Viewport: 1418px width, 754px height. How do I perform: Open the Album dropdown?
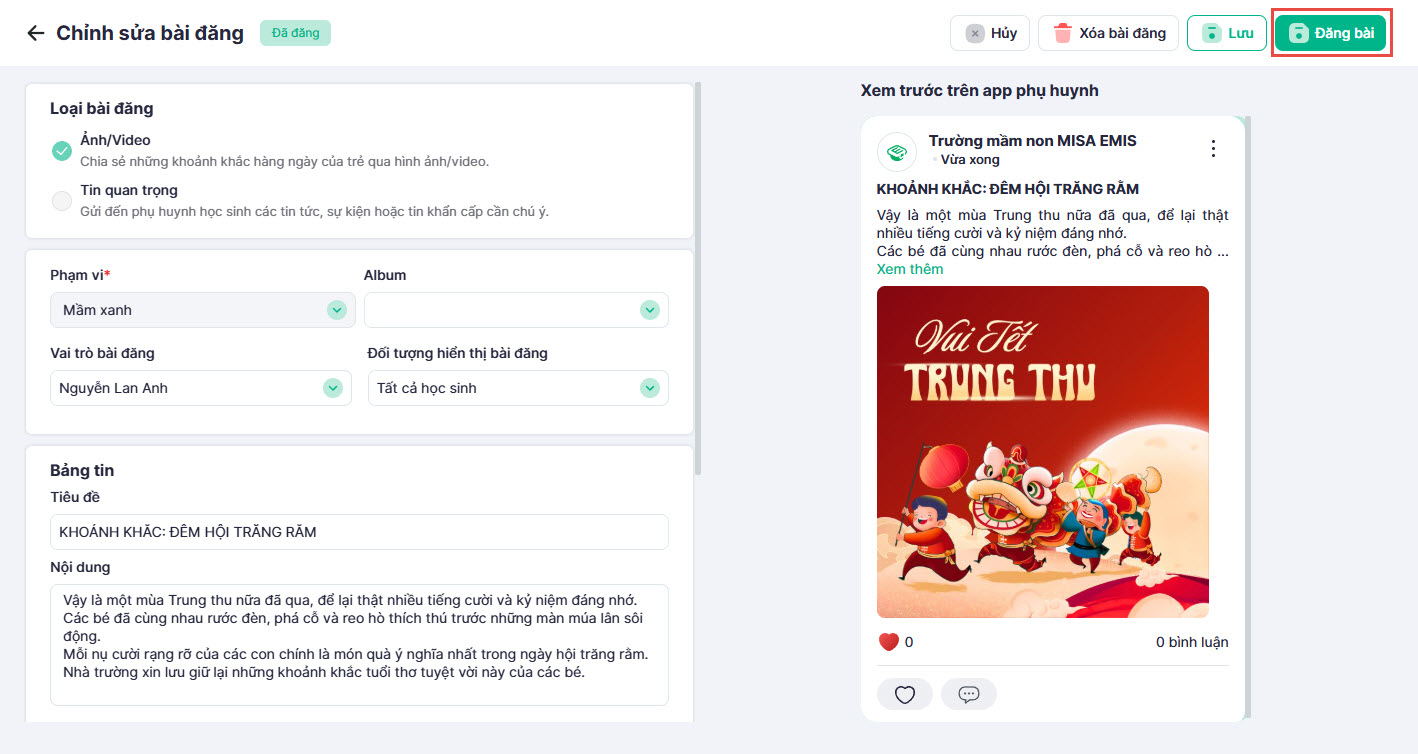[516, 310]
